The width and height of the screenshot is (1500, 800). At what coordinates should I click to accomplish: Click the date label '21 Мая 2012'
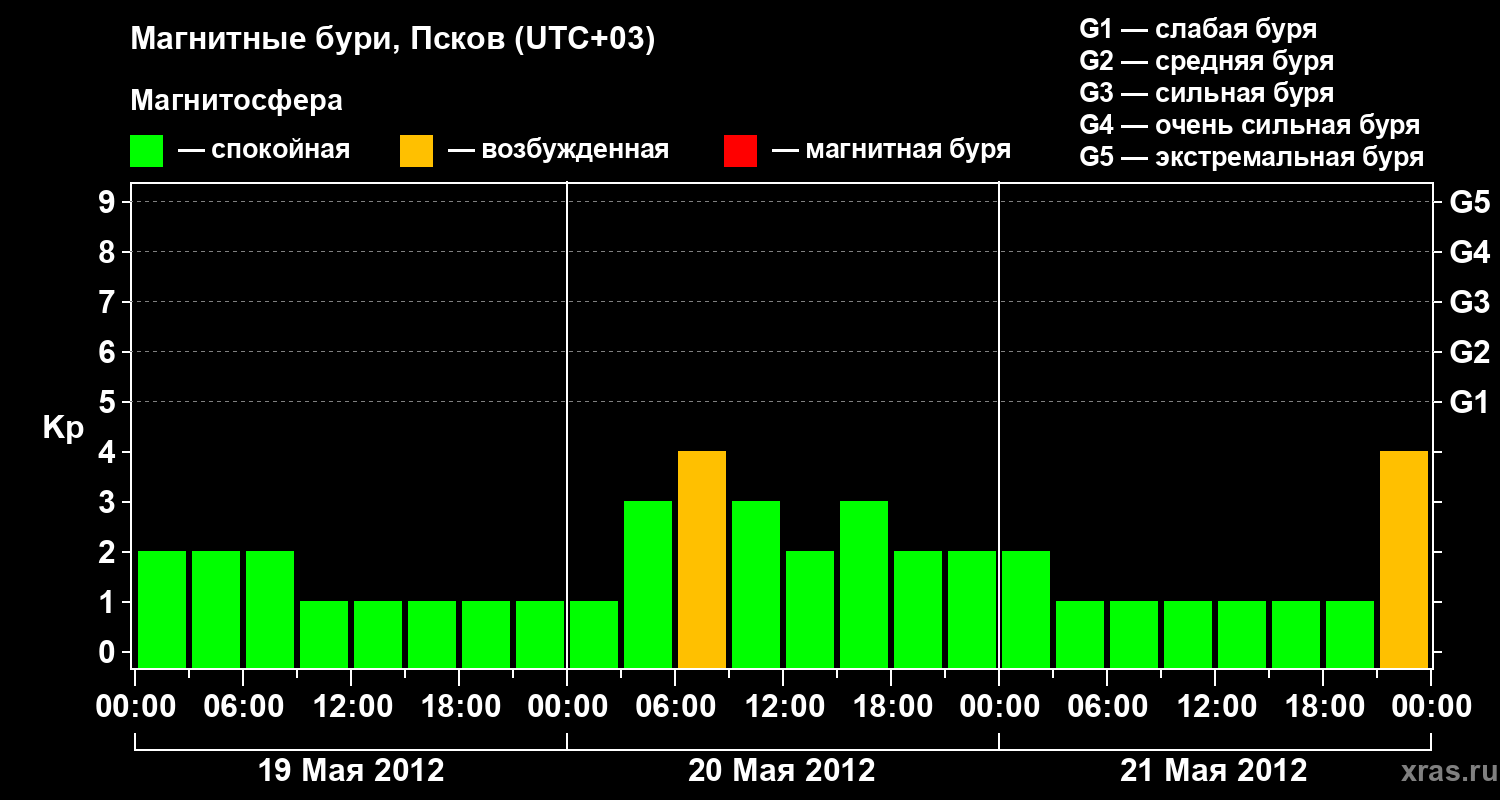[1214, 771]
